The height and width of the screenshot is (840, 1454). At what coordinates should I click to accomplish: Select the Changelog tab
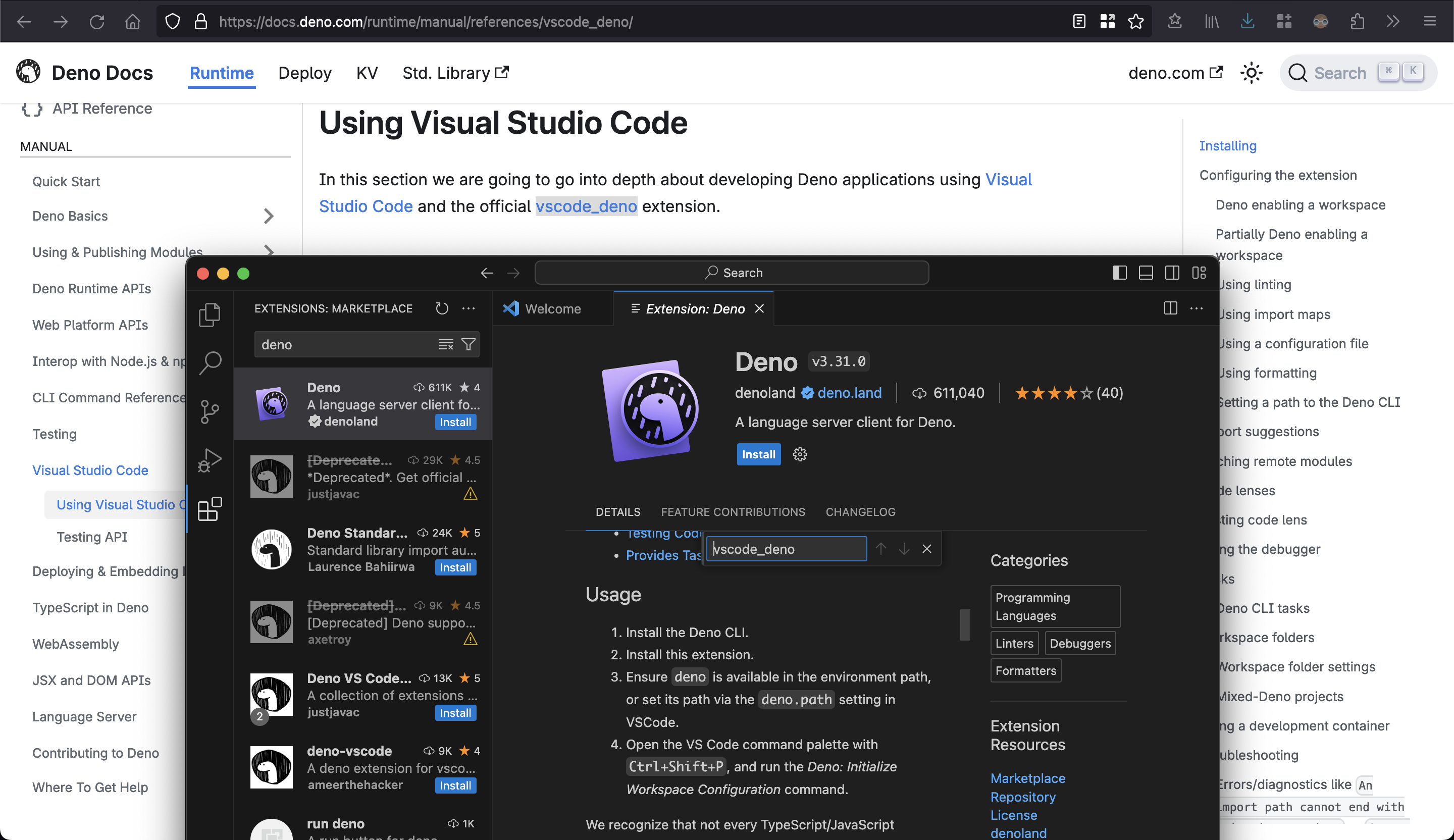tap(860, 512)
